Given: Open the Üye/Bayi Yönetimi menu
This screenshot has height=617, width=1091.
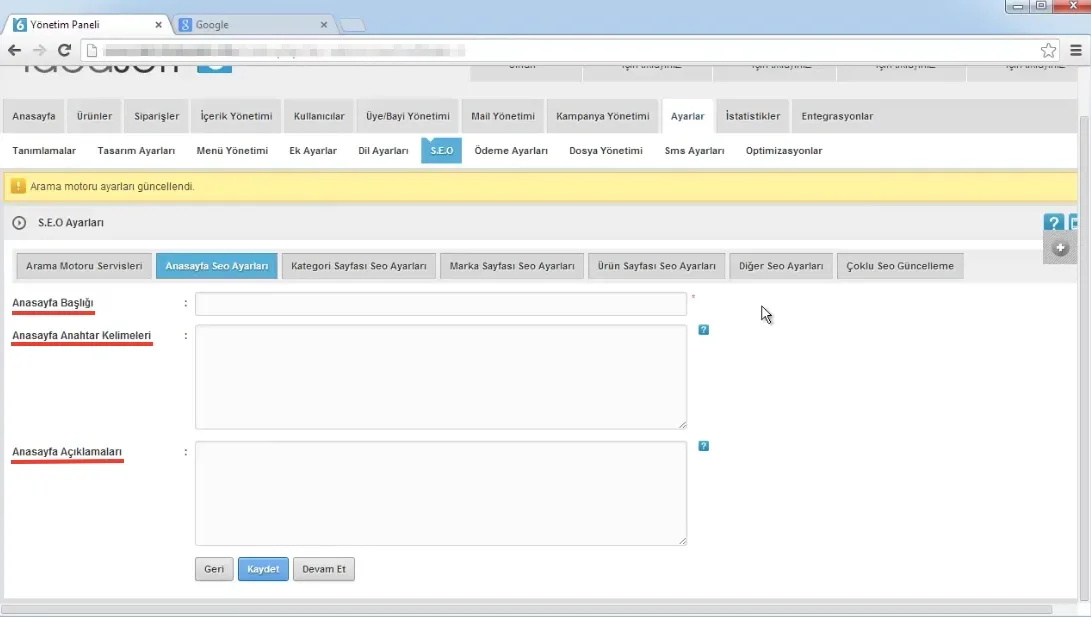Looking at the screenshot, I should 408,116.
